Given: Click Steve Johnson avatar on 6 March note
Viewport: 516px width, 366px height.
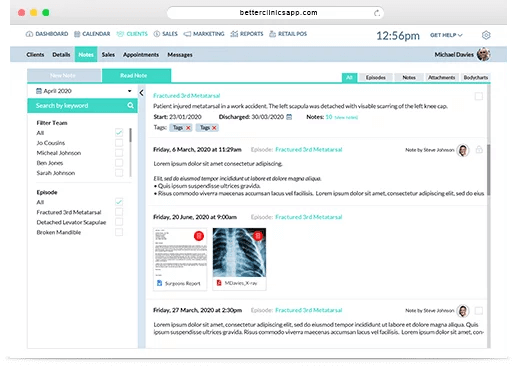Looking at the screenshot, I should tap(463, 150).
